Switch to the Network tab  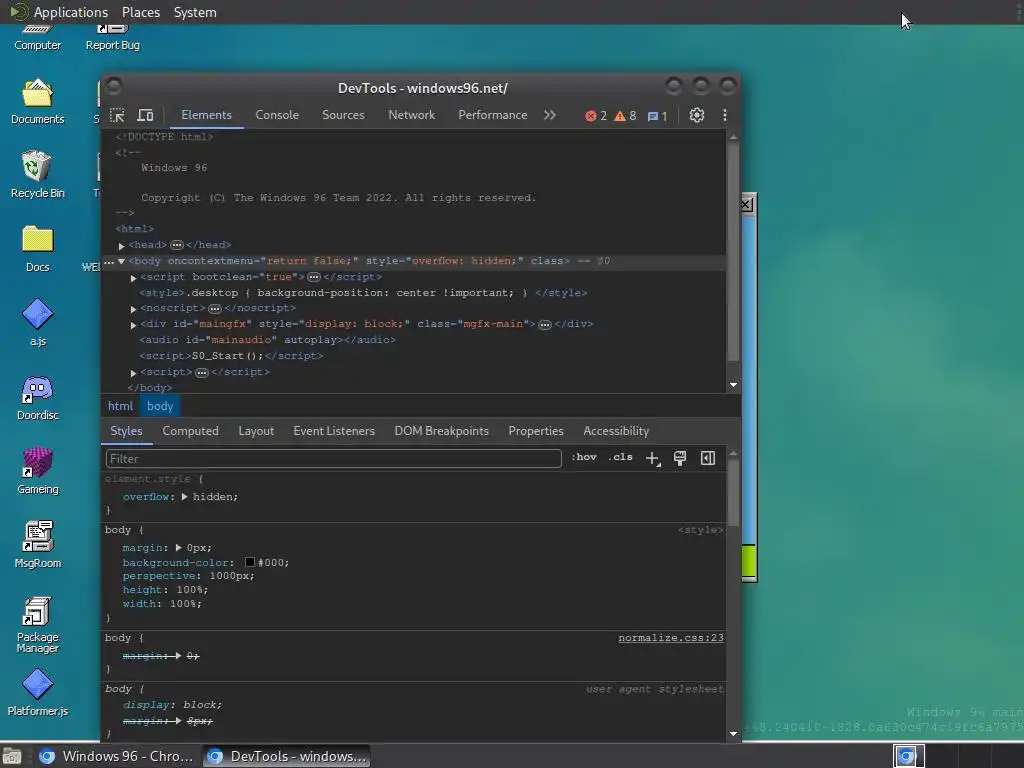(x=411, y=115)
